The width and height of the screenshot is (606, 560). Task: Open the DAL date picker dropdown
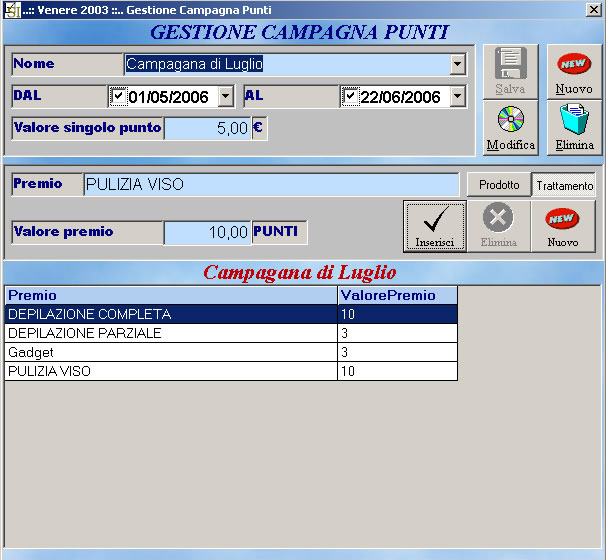pyautogui.click(x=226, y=96)
